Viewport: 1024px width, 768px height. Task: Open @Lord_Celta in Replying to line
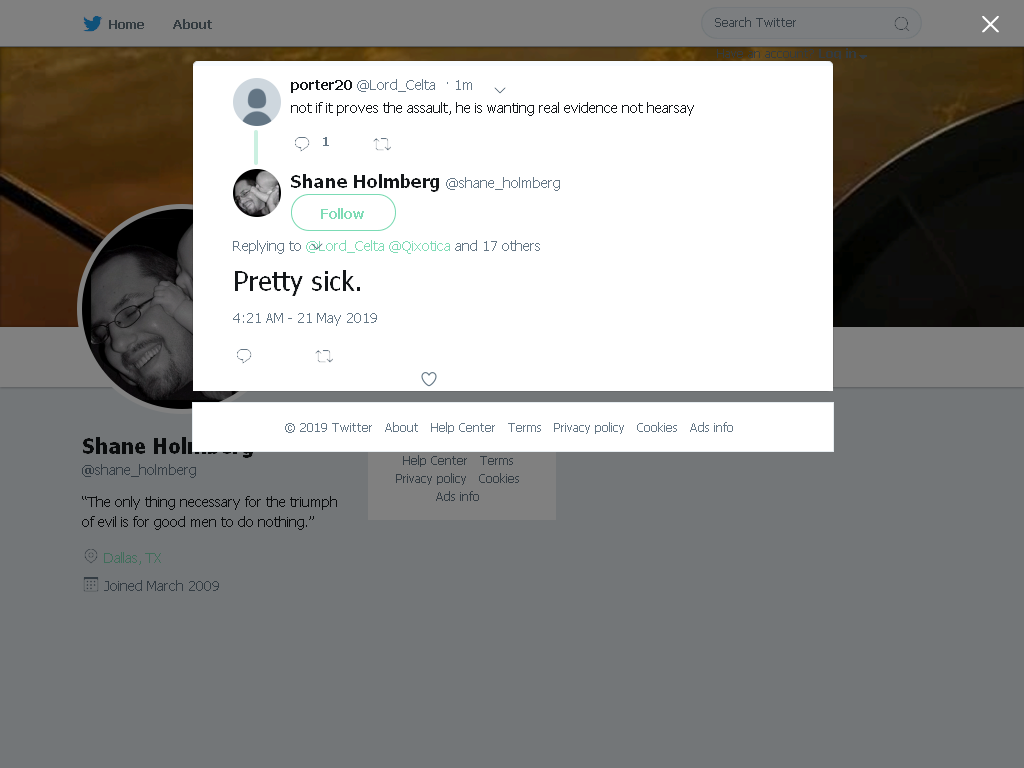point(345,246)
